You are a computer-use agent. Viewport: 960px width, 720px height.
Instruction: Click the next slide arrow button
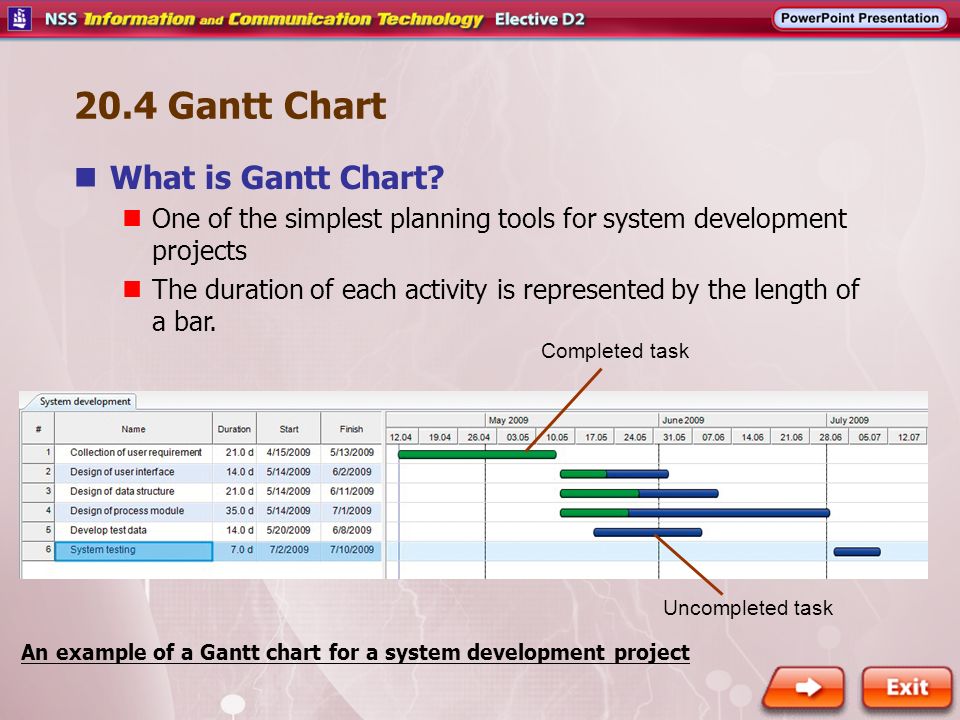click(804, 687)
